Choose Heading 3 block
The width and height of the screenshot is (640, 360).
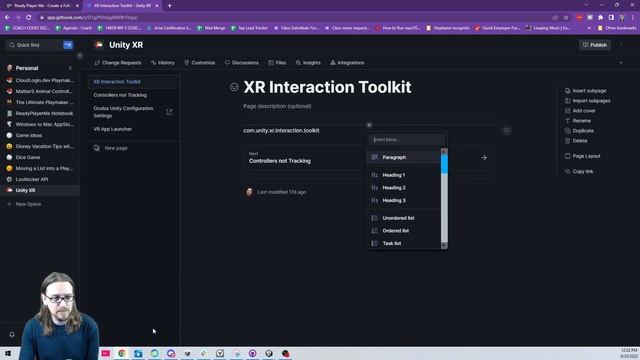pos(403,200)
